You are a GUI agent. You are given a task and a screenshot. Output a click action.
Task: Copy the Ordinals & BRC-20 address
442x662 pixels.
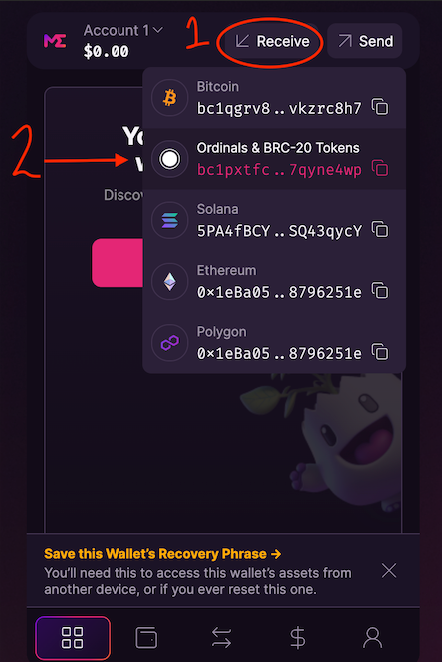[380, 168]
